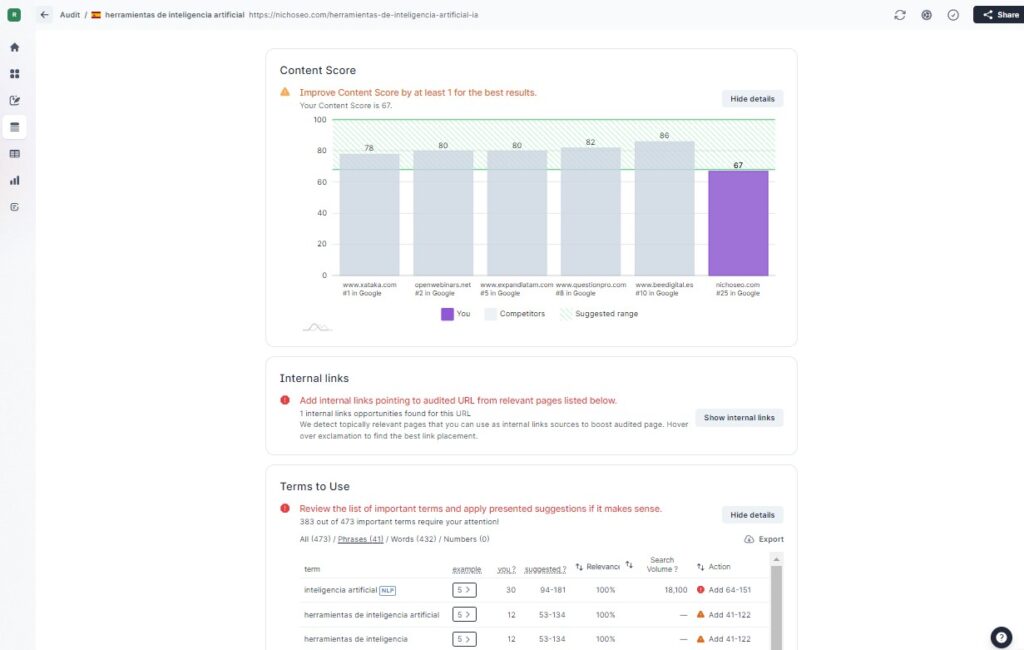The image size is (1024, 650).
Task: Hide details of Content Score section
Action: 752,99
